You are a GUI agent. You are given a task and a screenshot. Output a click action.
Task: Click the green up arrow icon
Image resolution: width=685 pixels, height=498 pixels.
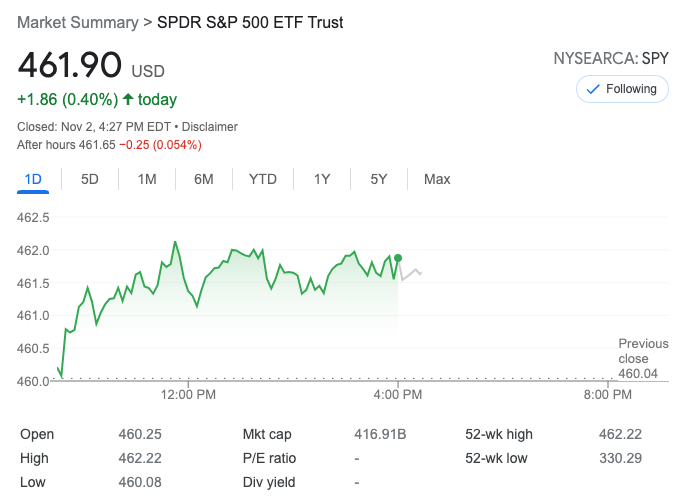point(128,99)
